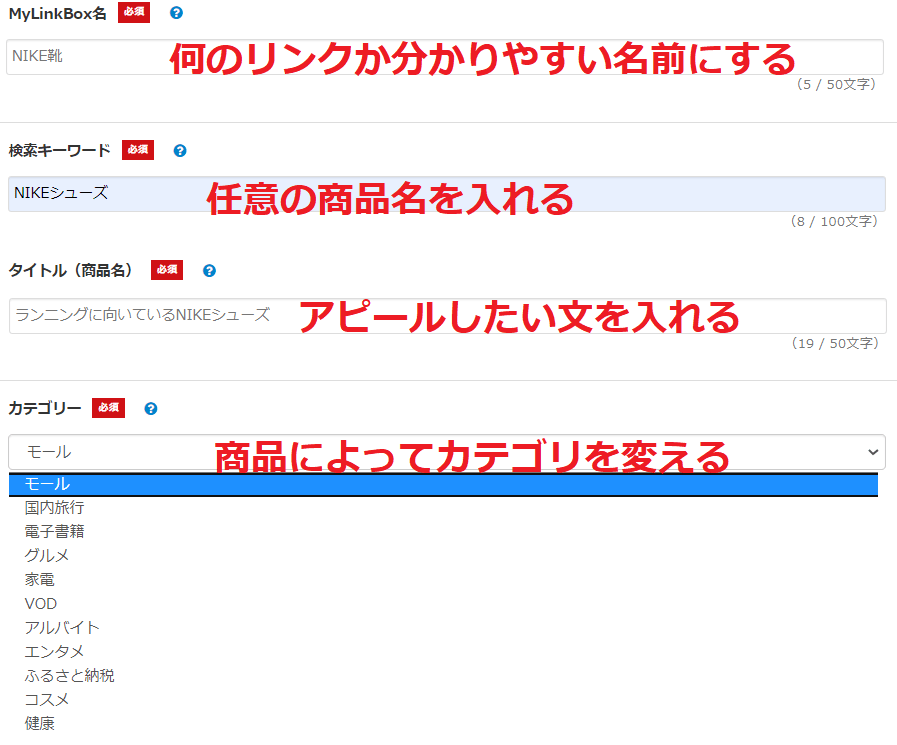Select 家電 category option
Viewport: 897px width, 745px height.
point(443,580)
